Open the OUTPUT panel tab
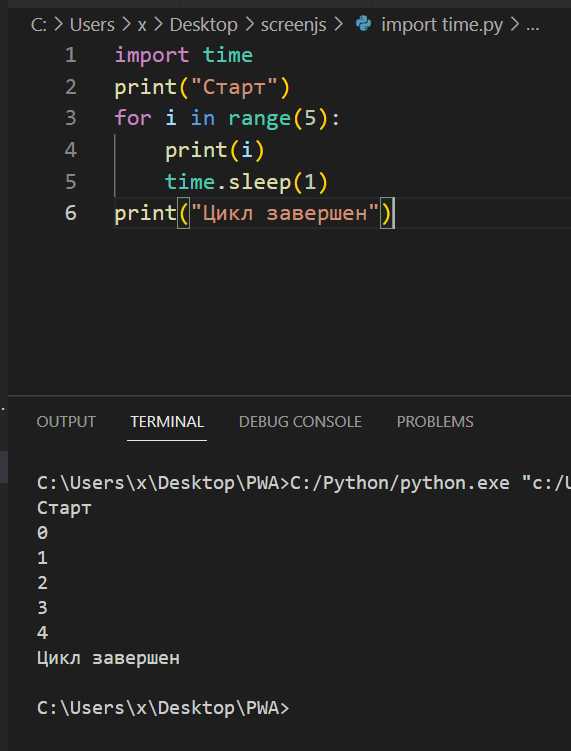Image resolution: width=571 pixels, height=751 pixels. tap(66, 422)
